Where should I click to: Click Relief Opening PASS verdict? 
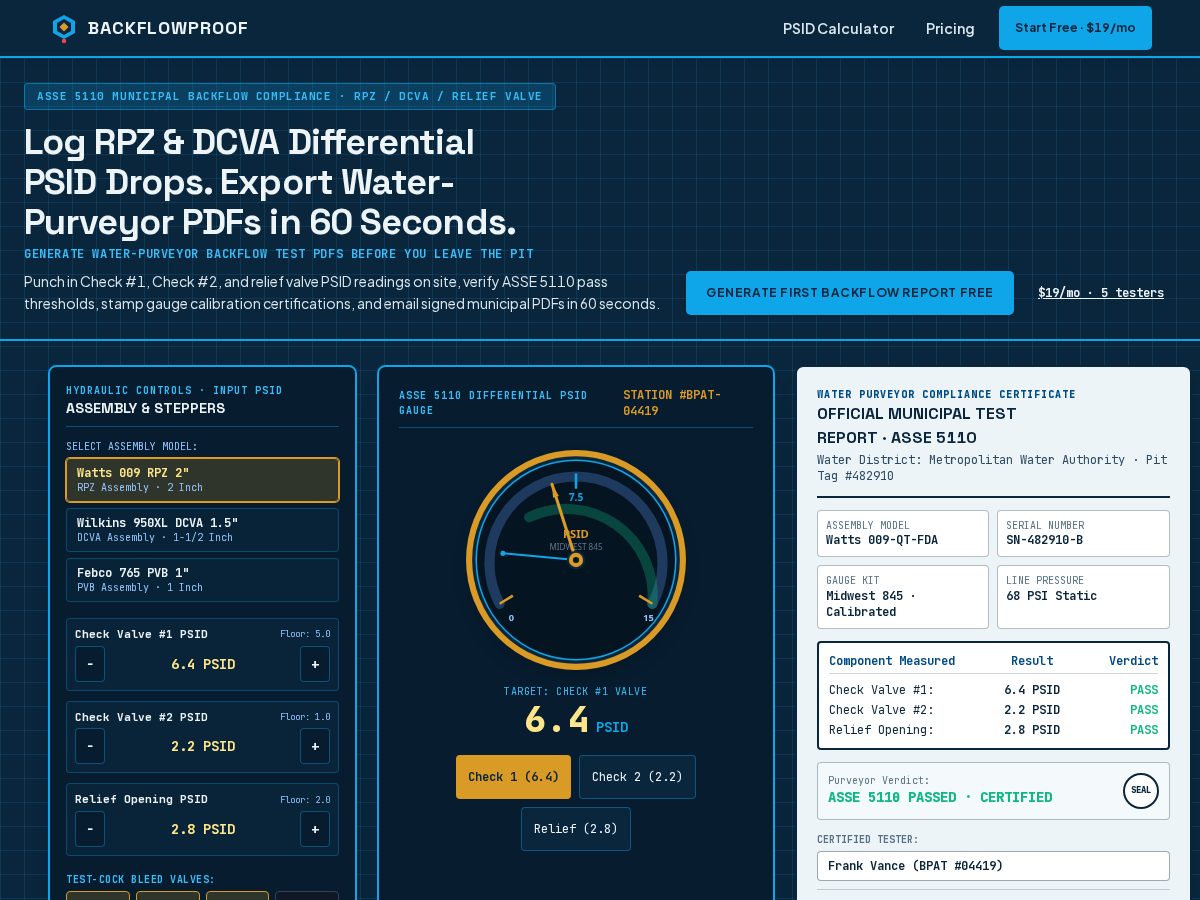1144,730
